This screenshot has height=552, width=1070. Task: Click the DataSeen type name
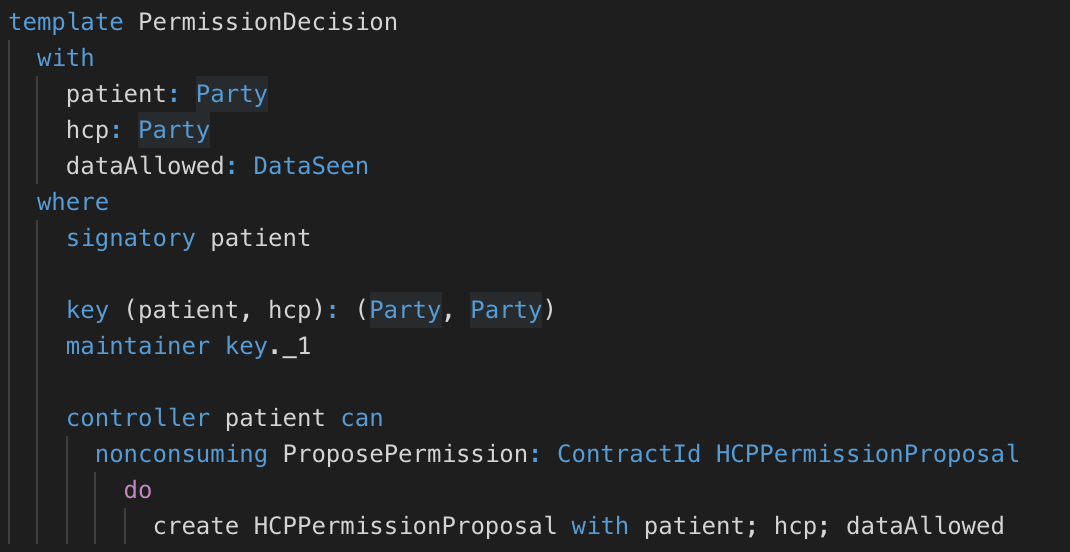(x=311, y=166)
